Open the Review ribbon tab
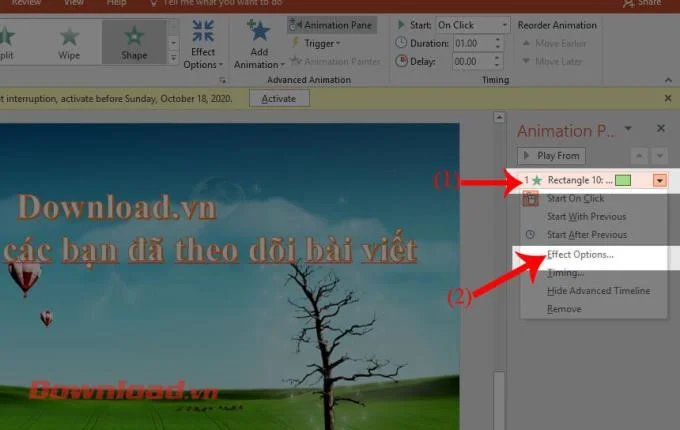This screenshot has height=430, width=680. 26,3
